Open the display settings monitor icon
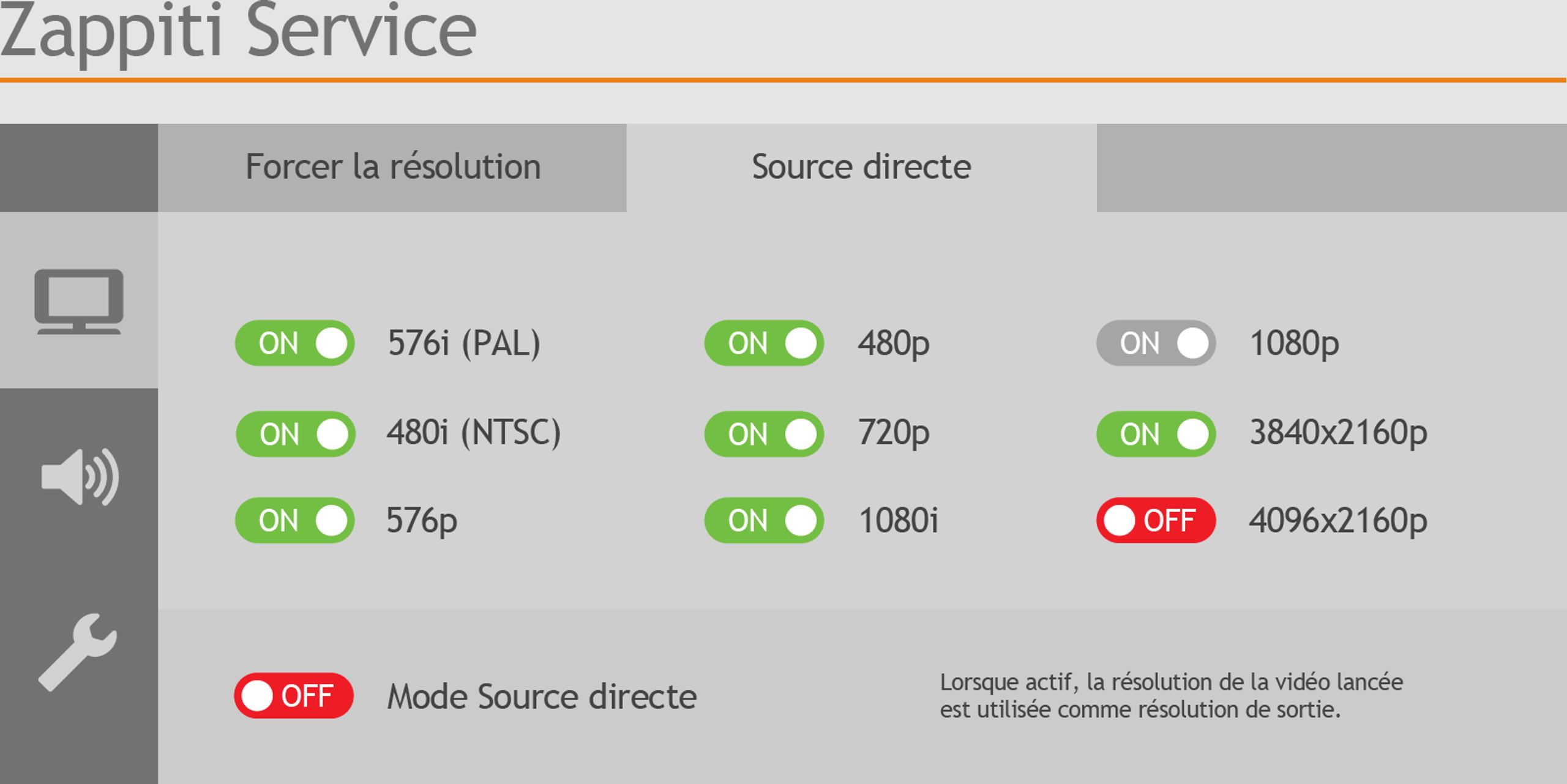Image resolution: width=1567 pixels, height=784 pixels. pos(79,301)
